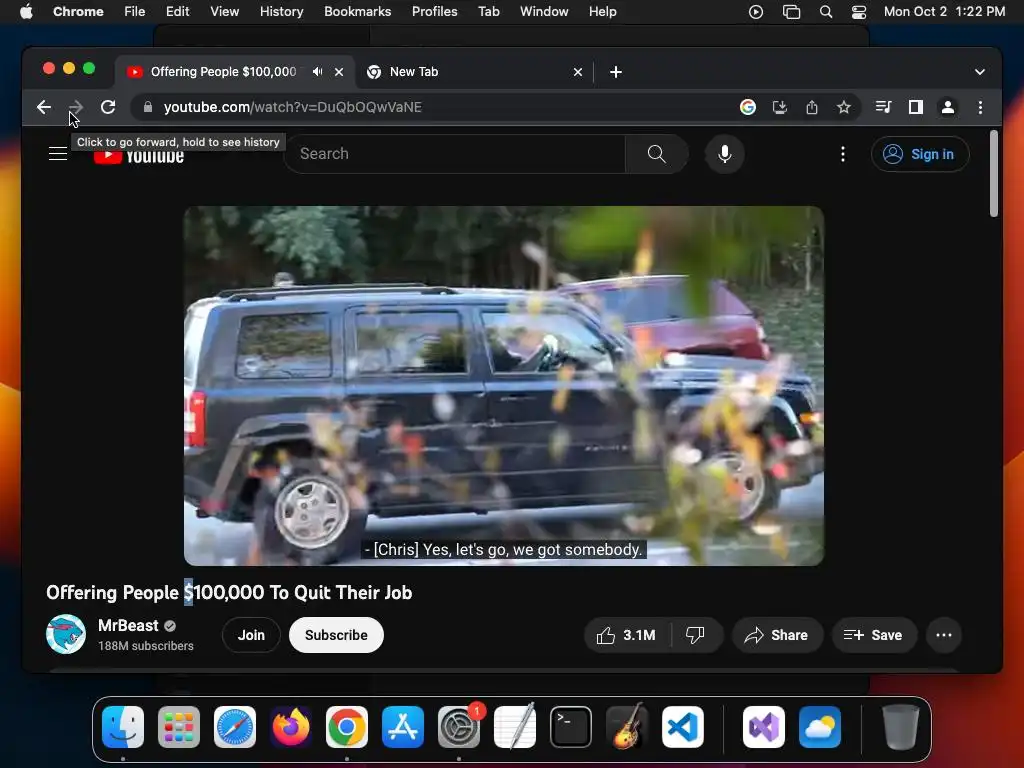Image resolution: width=1024 pixels, height=768 pixels.
Task: Open the Stage Manager menu bar icon
Action: [x=792, y=12]
